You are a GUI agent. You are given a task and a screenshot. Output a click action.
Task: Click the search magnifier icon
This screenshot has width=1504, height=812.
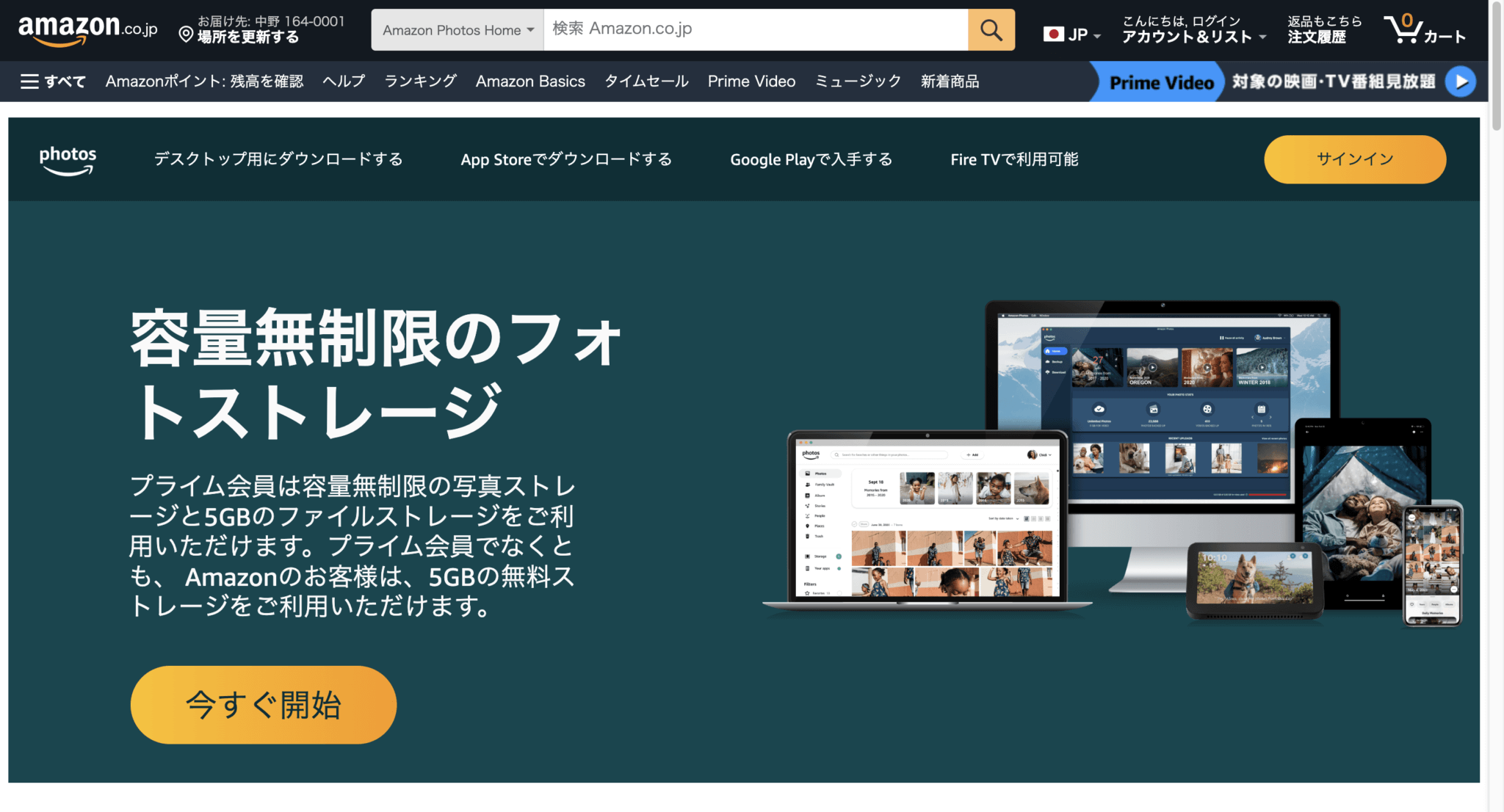(x=991, y=29)
